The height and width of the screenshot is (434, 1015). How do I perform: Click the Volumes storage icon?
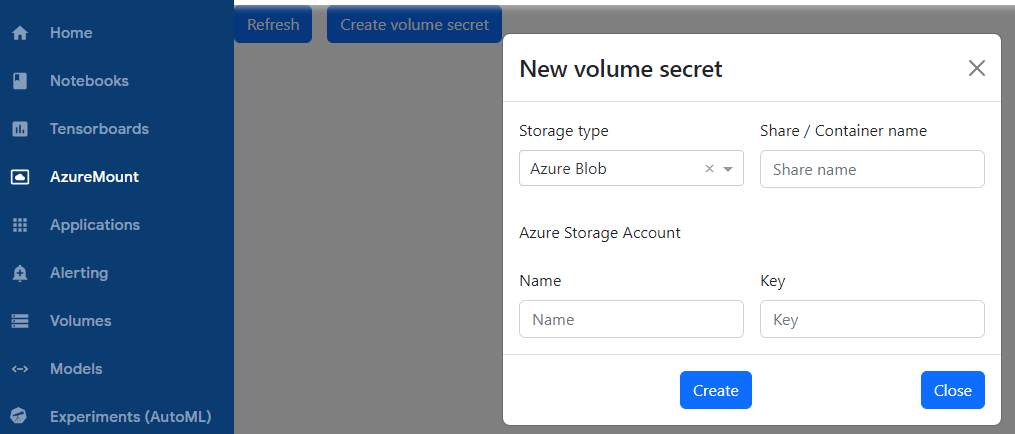(x=20, y=321)
